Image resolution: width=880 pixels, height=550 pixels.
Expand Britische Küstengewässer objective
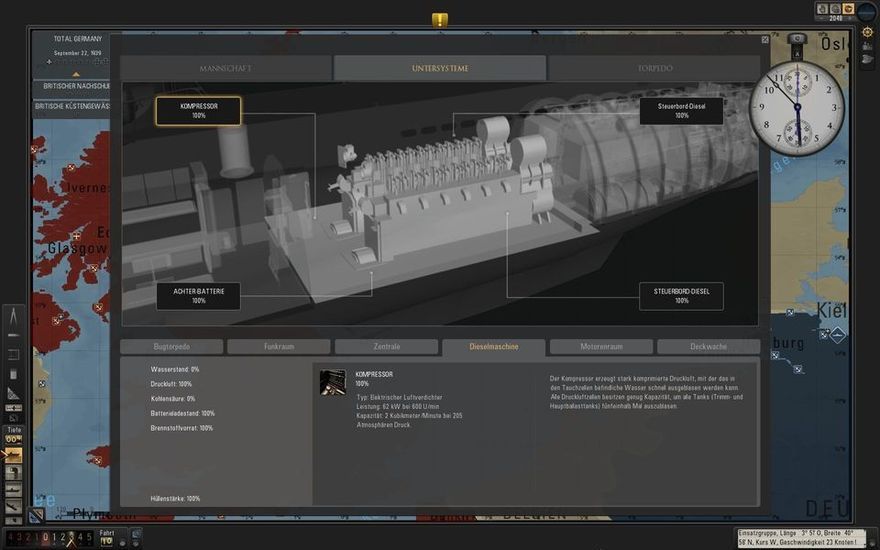click(70, 105)
